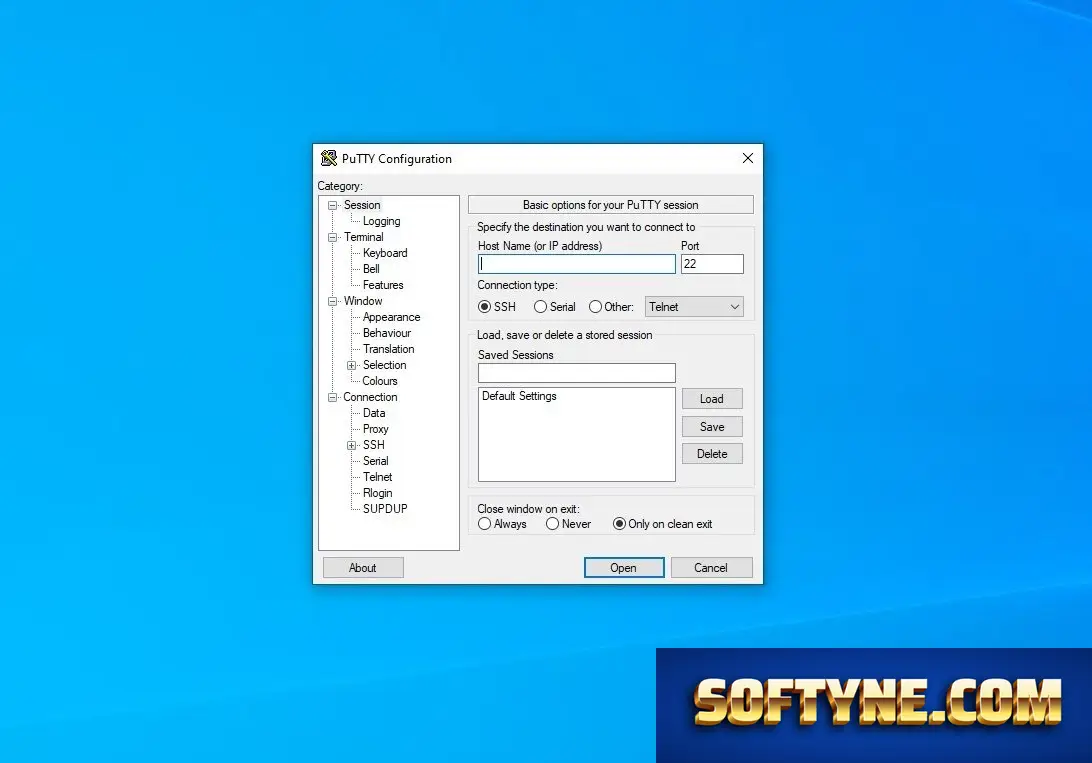This screenshot has width=1092, height=763.
Task: Expand the Selection tree node
Action: [352, 365]
